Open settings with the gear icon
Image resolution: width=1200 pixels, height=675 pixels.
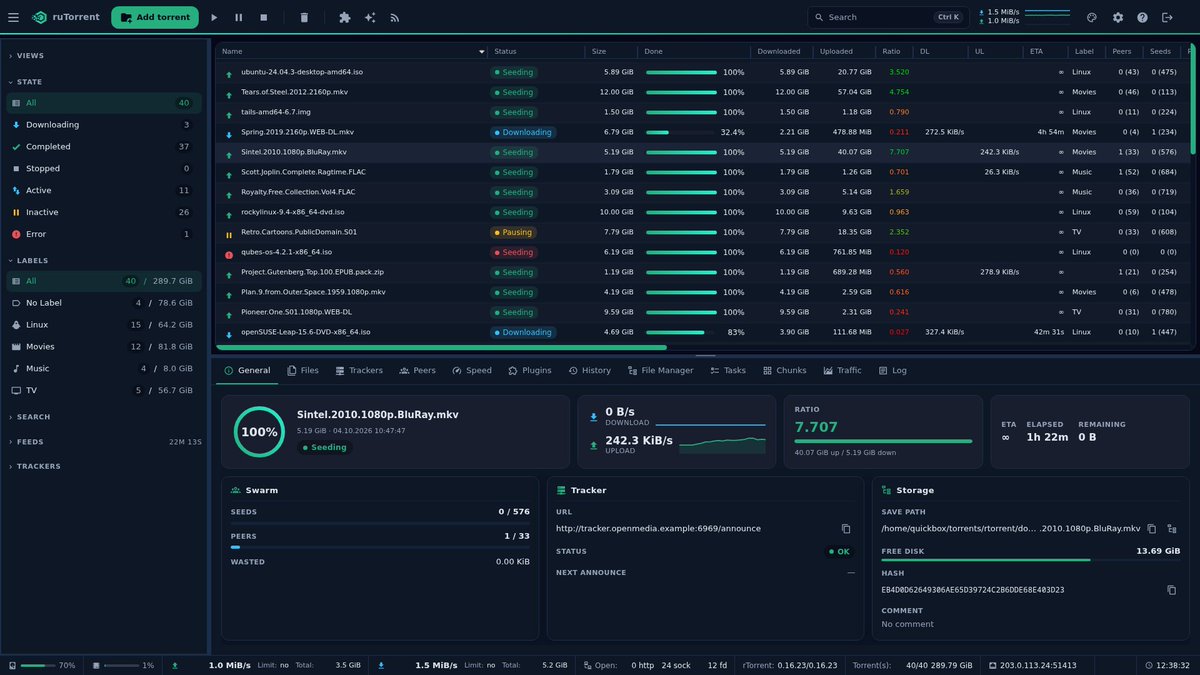point(1118,17)
